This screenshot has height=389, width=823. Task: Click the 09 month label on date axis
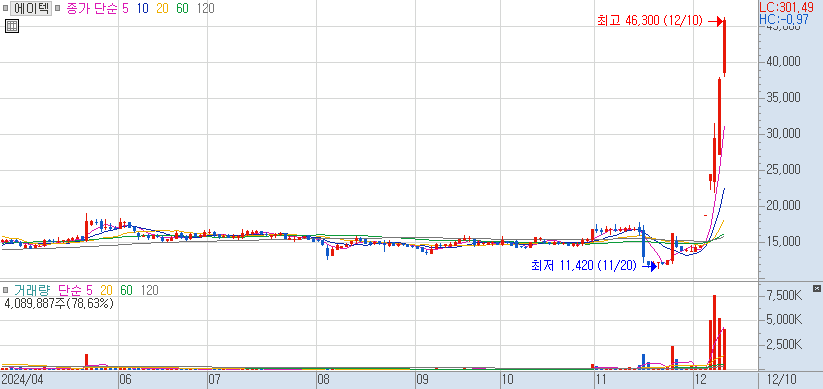coord(422,379)
